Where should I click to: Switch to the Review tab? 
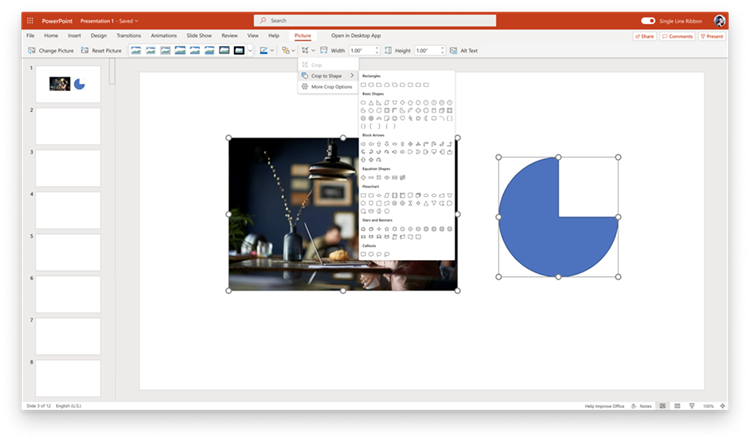[x=229, y=35]
